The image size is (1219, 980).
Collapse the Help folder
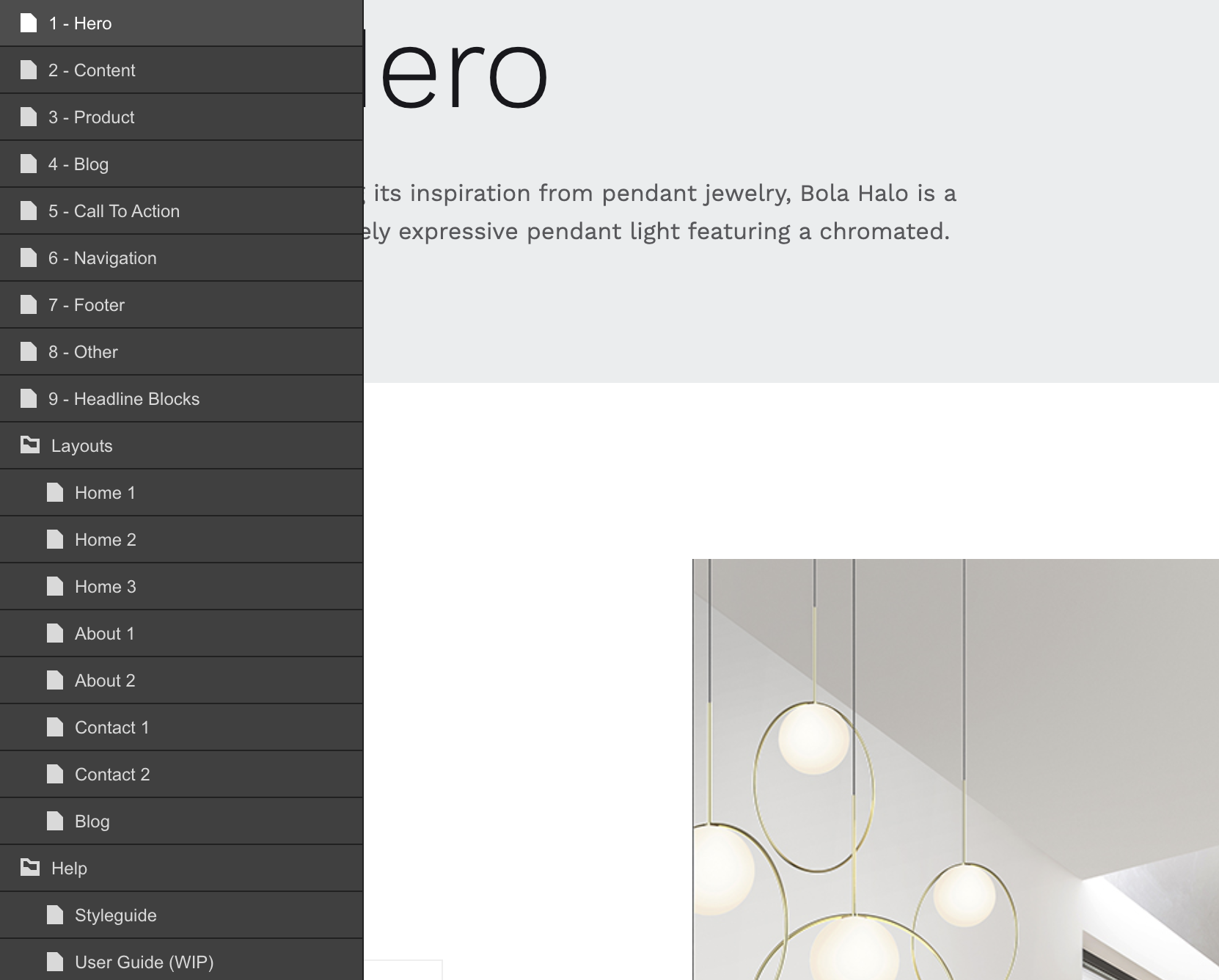(x=69, y=869)
